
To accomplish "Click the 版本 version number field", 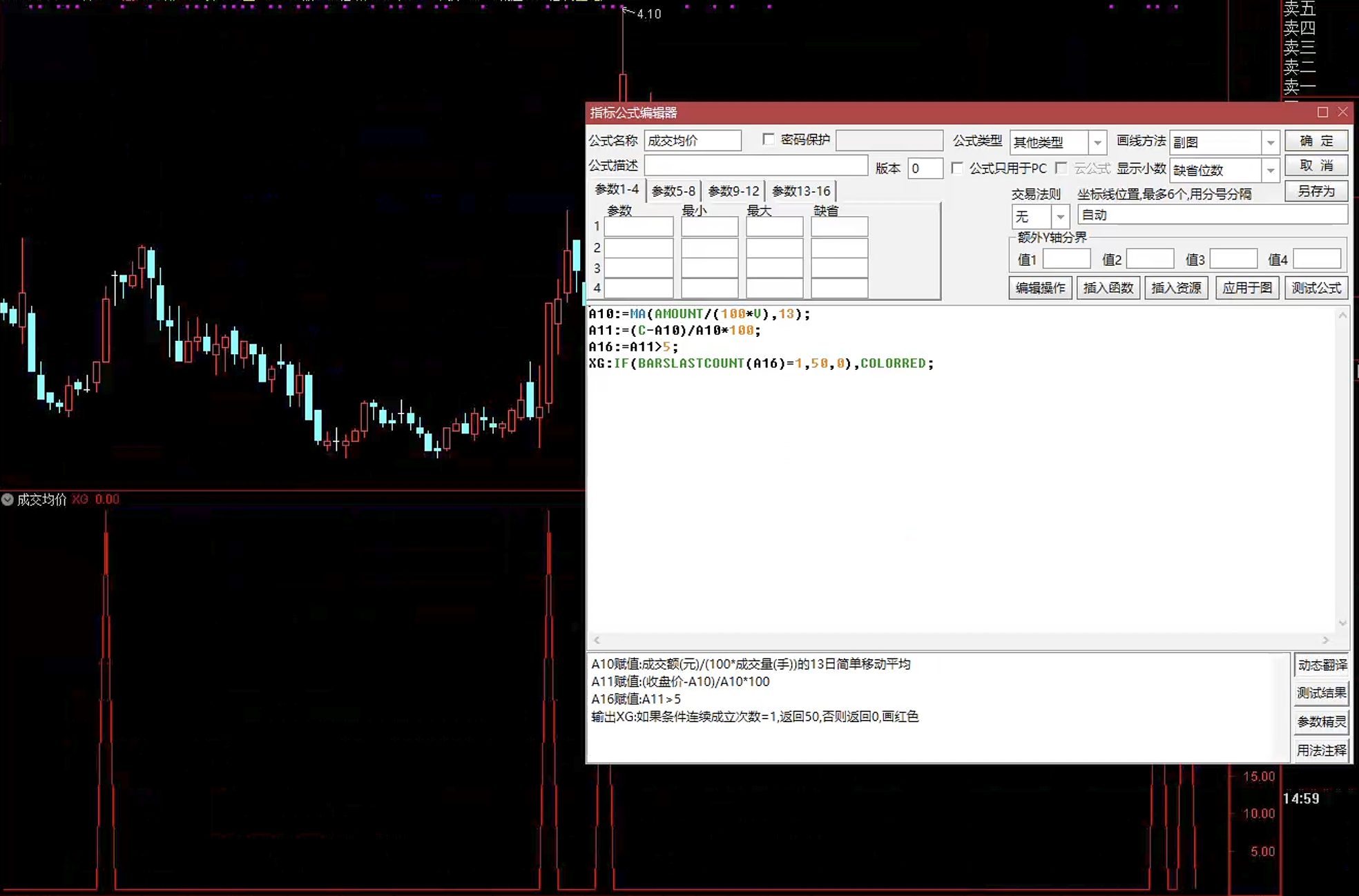I will 925,168.
